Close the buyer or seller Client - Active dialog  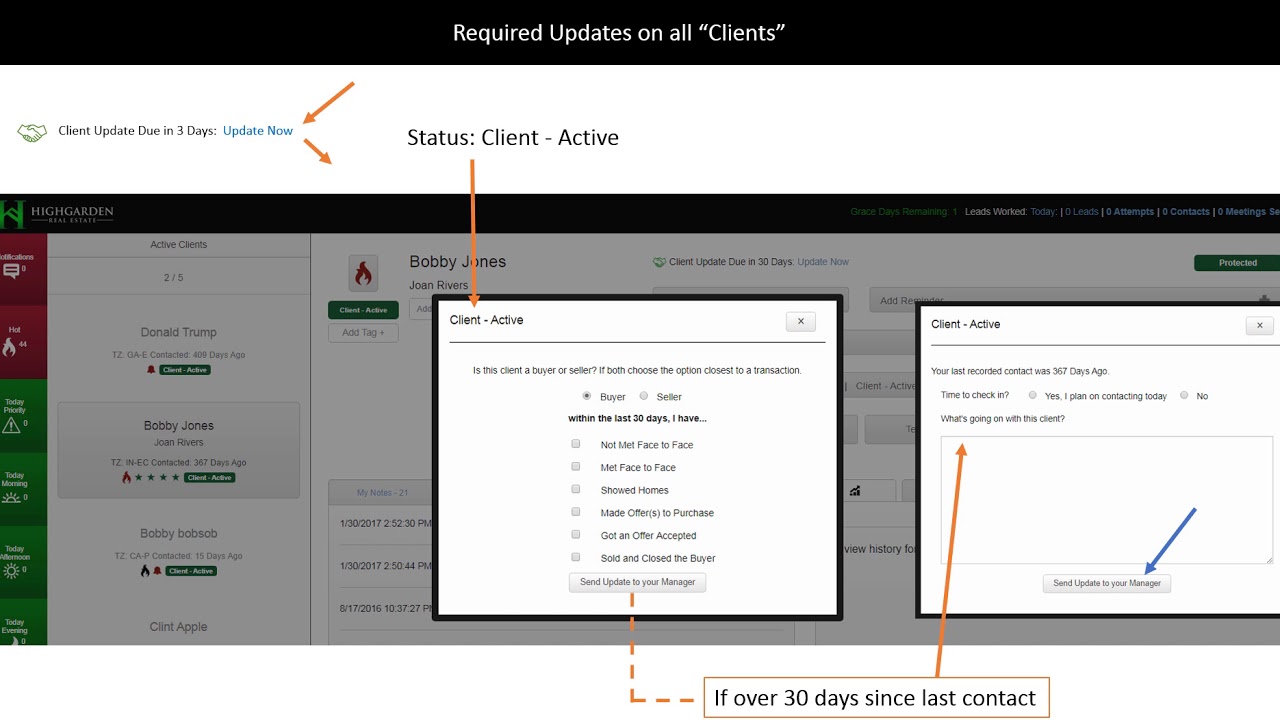click(800, 321)
